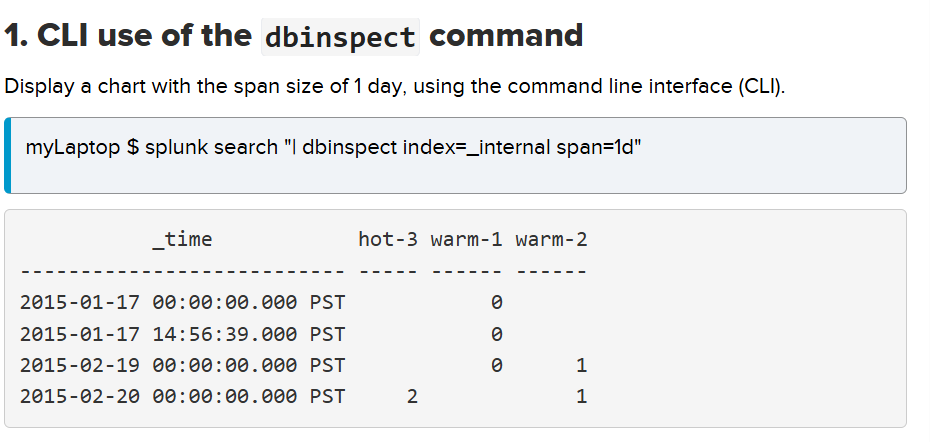Click the warm-2 column header
937x442 pixels.
click(x=551, y=239)
